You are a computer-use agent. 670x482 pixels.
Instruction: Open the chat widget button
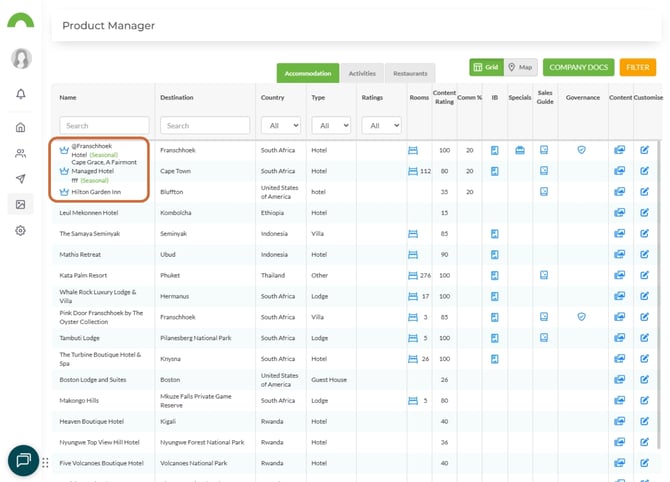point(22,460)
